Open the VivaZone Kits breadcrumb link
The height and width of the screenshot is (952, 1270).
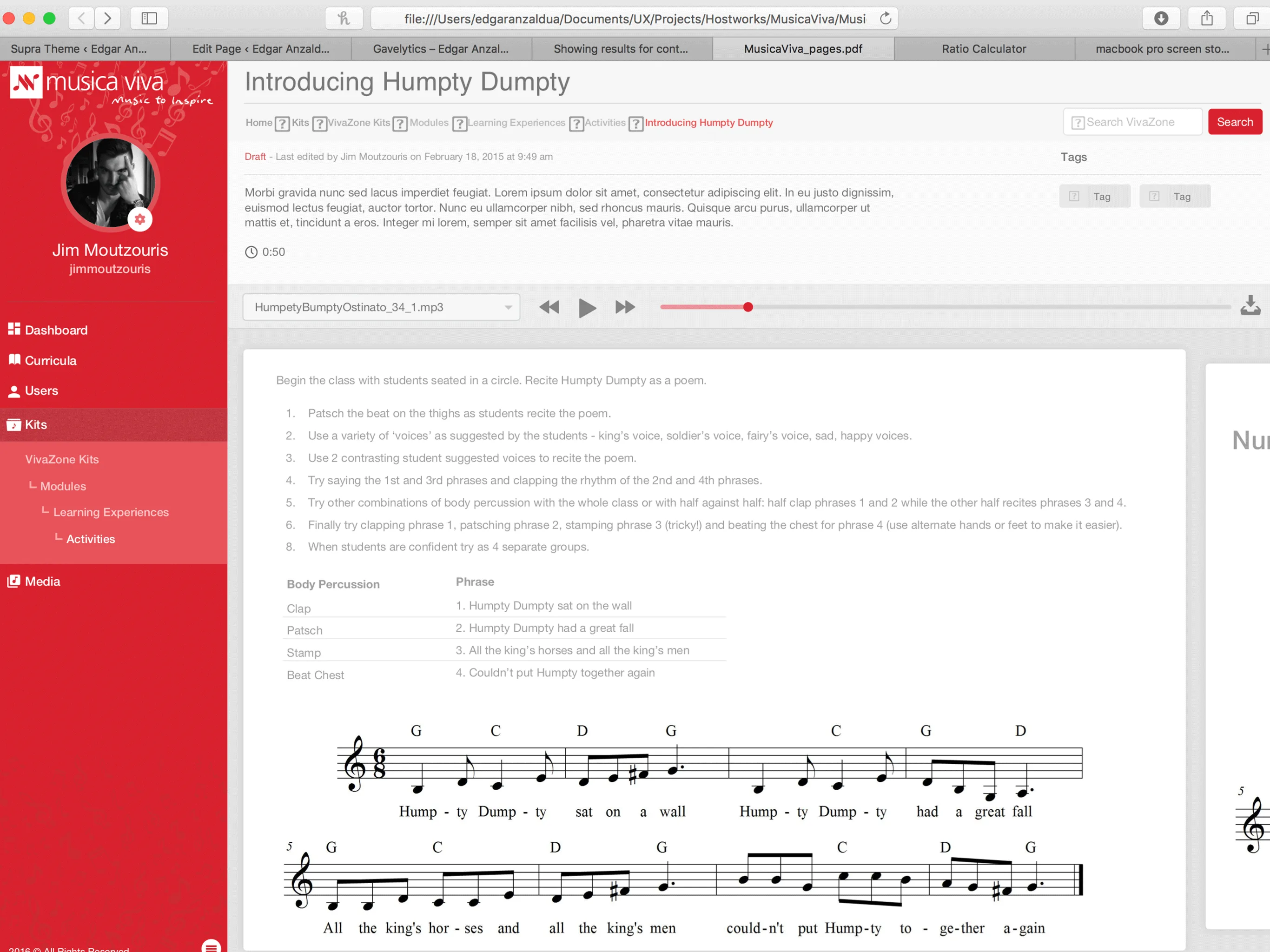click(359, 123)
